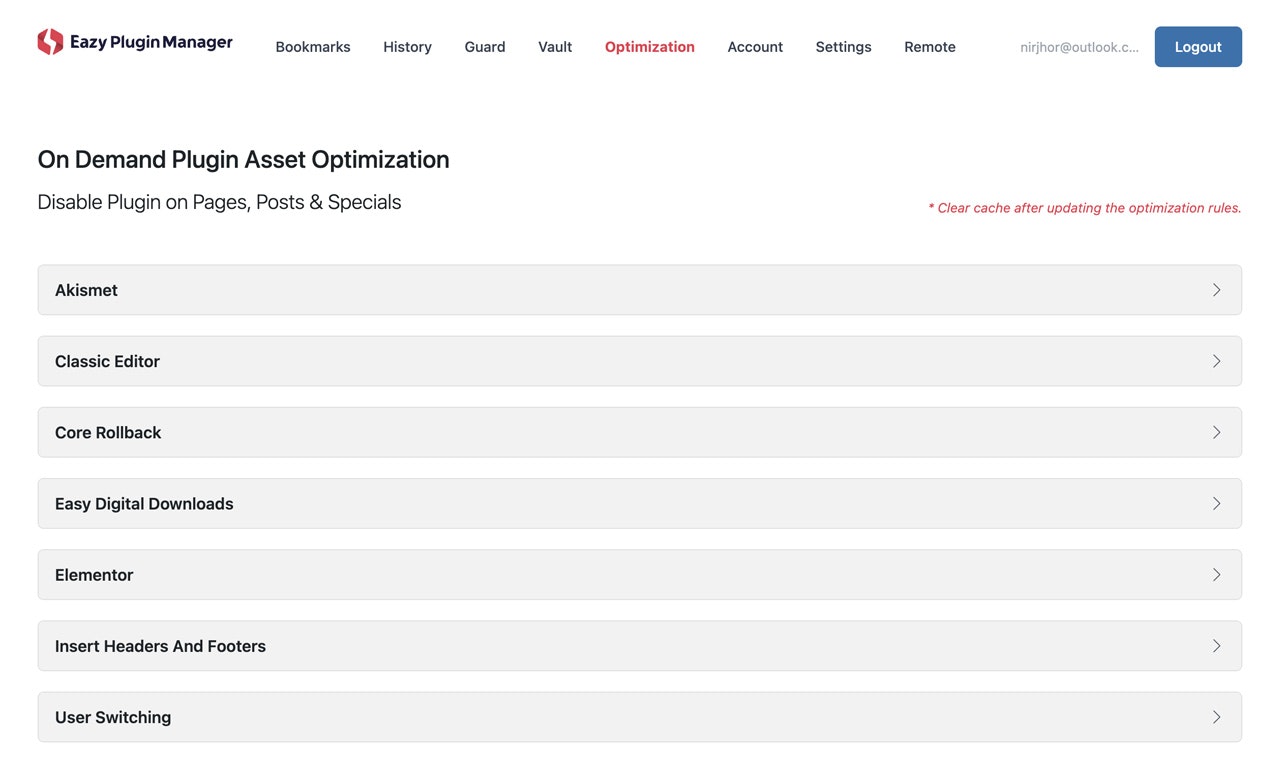Click the Disable Plugin on Pages subtitle
Screen dimensions: 1270x760
[219, 202]
